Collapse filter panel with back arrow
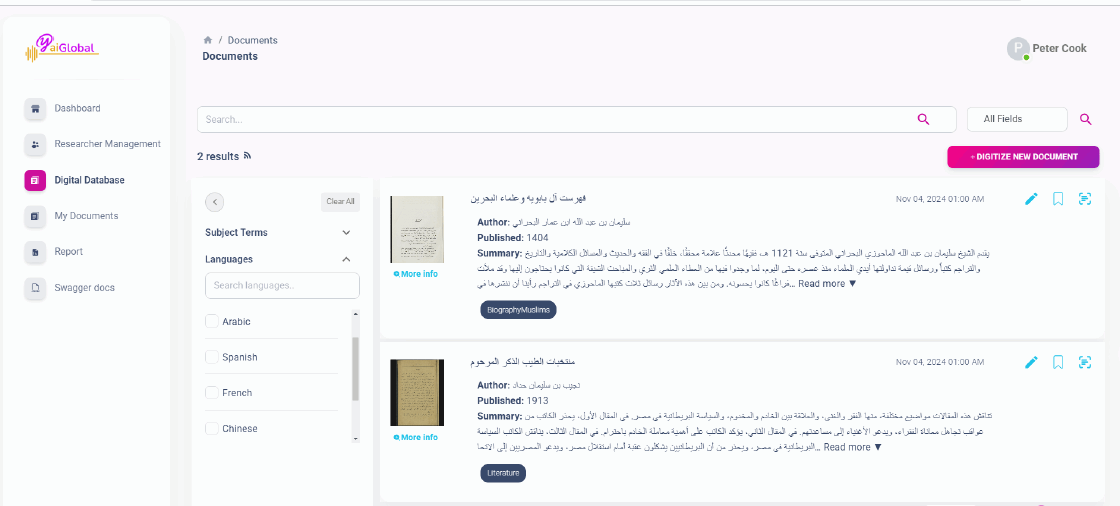Screen dimensions: 1120x506 click(214, 202)
